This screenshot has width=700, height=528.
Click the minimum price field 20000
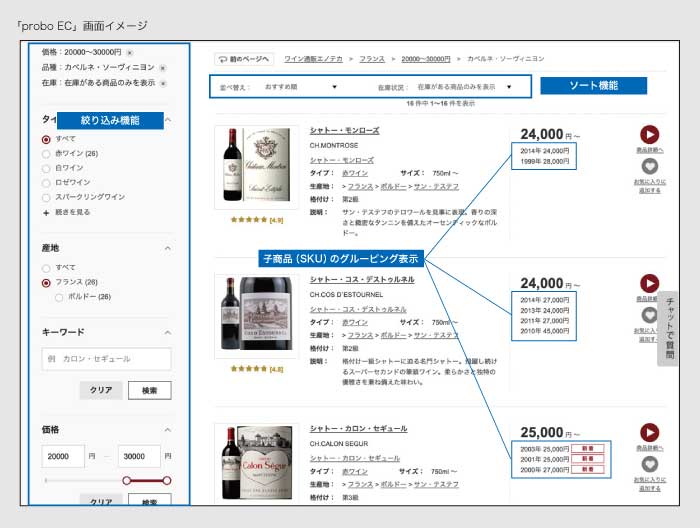tap(63, 456)
